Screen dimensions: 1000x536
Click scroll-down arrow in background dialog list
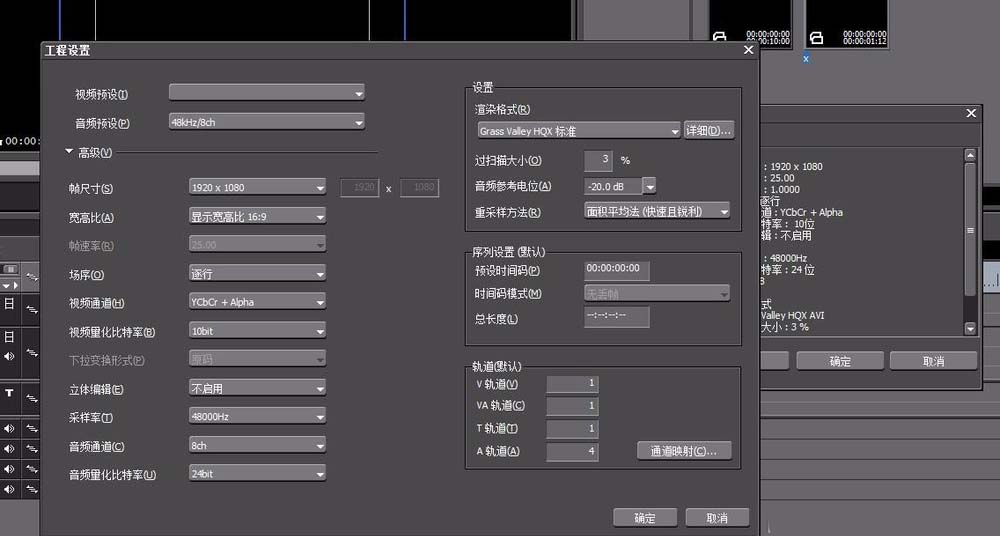pos(970,329)
